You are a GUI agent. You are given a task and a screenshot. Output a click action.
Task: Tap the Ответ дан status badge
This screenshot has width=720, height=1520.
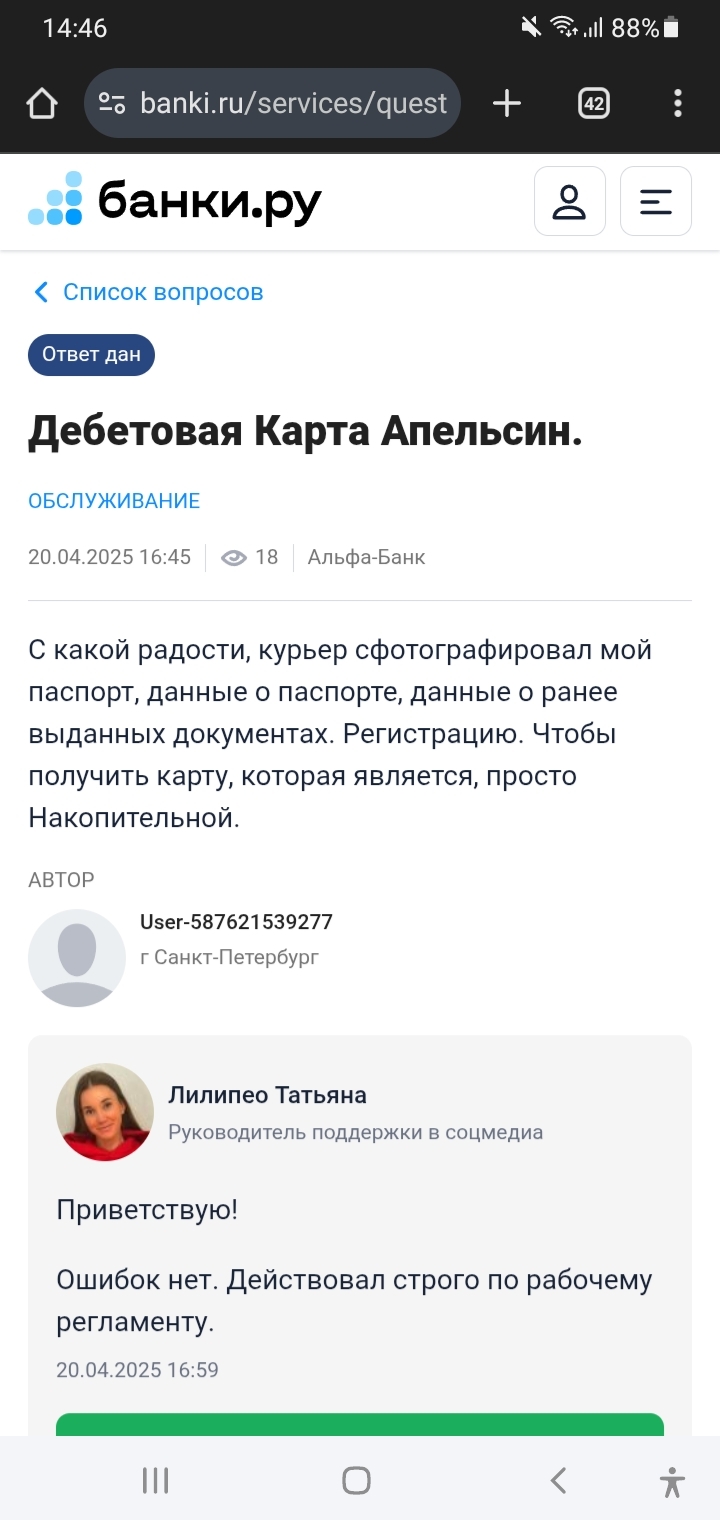pyautogui.click(x=91, y=355)
